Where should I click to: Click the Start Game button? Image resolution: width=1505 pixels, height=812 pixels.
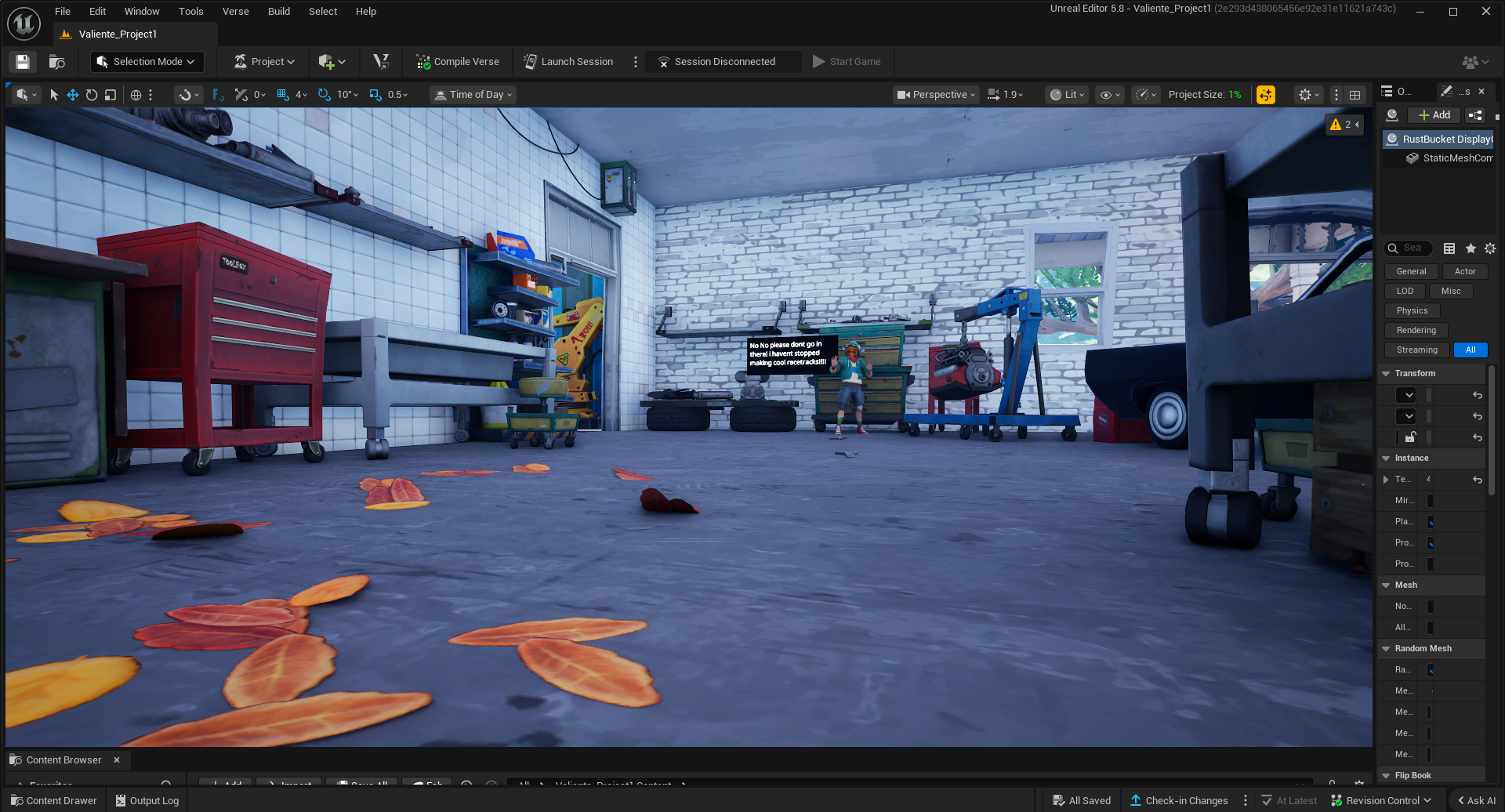(x=847, y=62)
